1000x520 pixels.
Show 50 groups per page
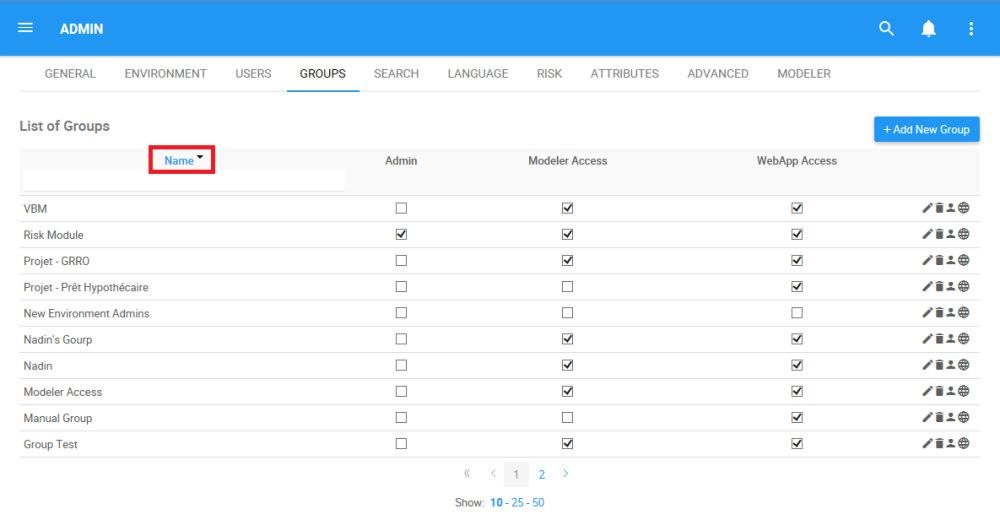click(x=538, y=503)
